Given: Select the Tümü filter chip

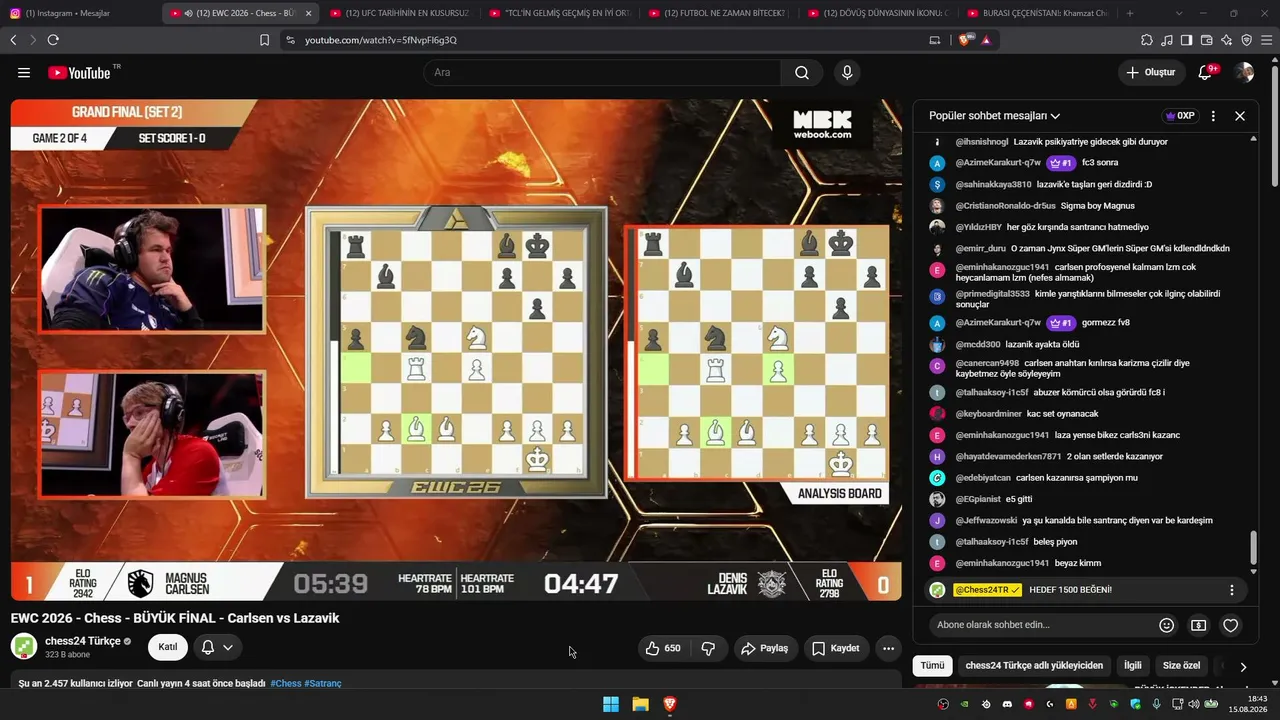Looking at the screenshot, I should pos(932,666).
